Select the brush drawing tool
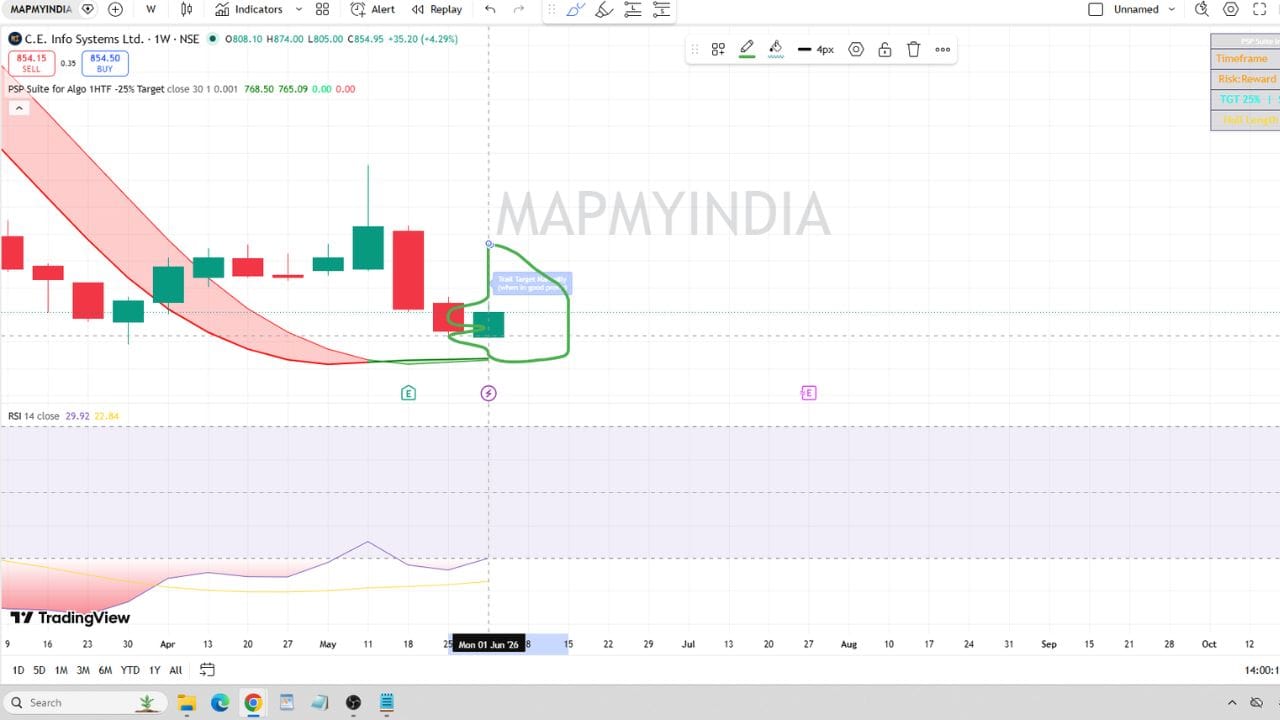Image resolution: width=1280 pixels, height=720 pixels. tap(575, 10)
